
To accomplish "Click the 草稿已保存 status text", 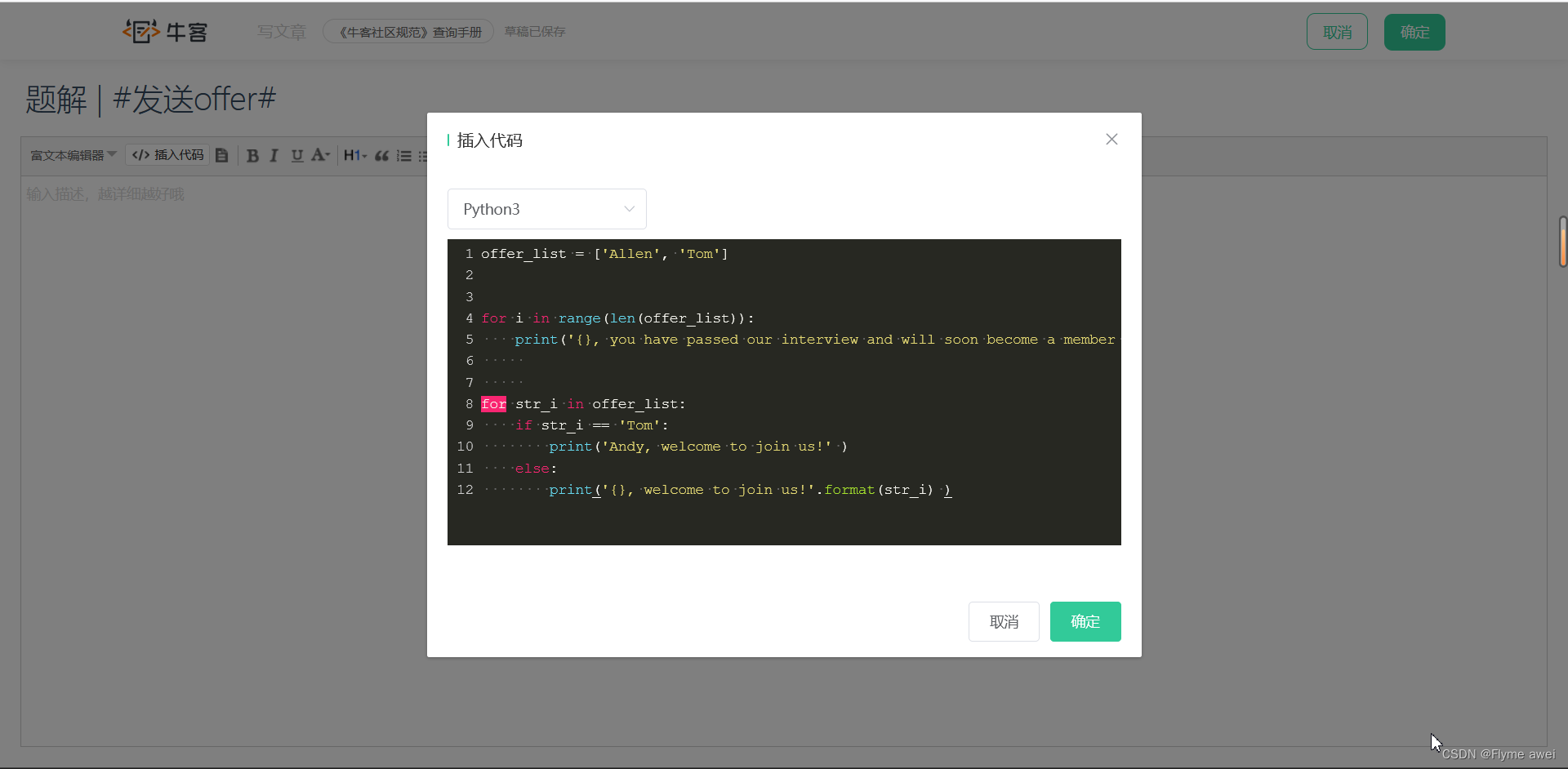I will tap(535, 32).
